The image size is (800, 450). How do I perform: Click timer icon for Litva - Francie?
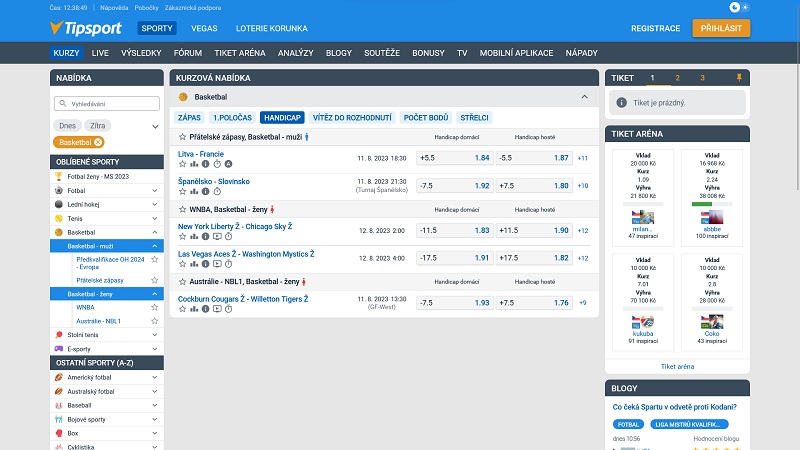217,164
